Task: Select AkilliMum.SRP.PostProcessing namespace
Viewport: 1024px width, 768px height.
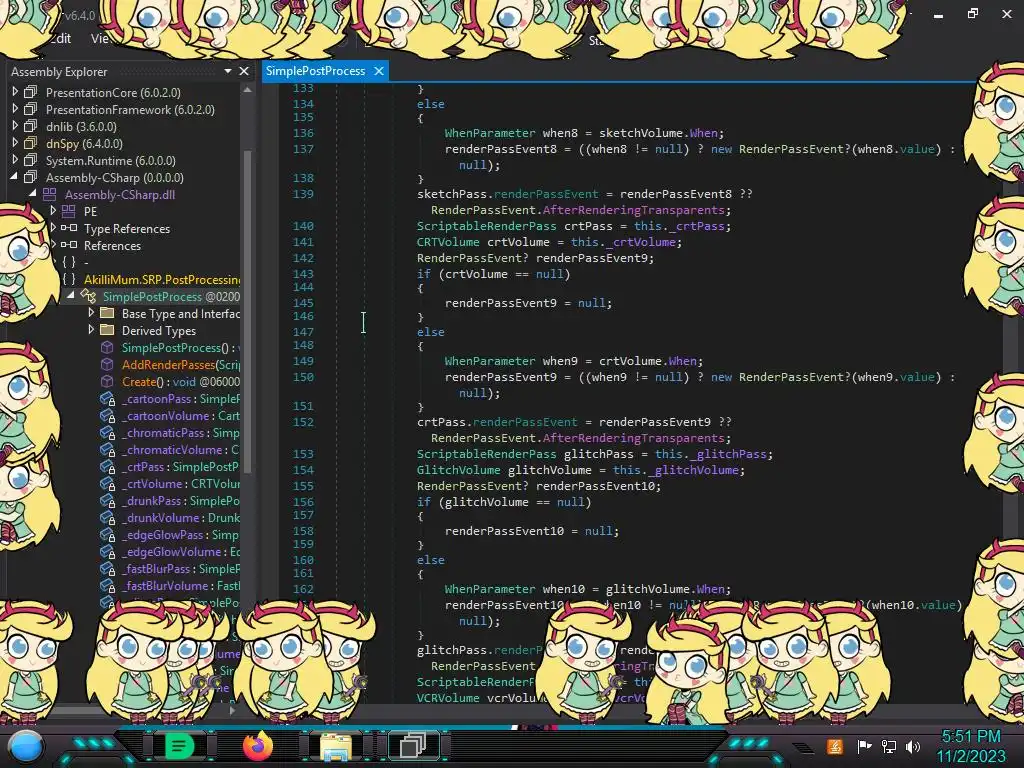Action: [161, 280]
